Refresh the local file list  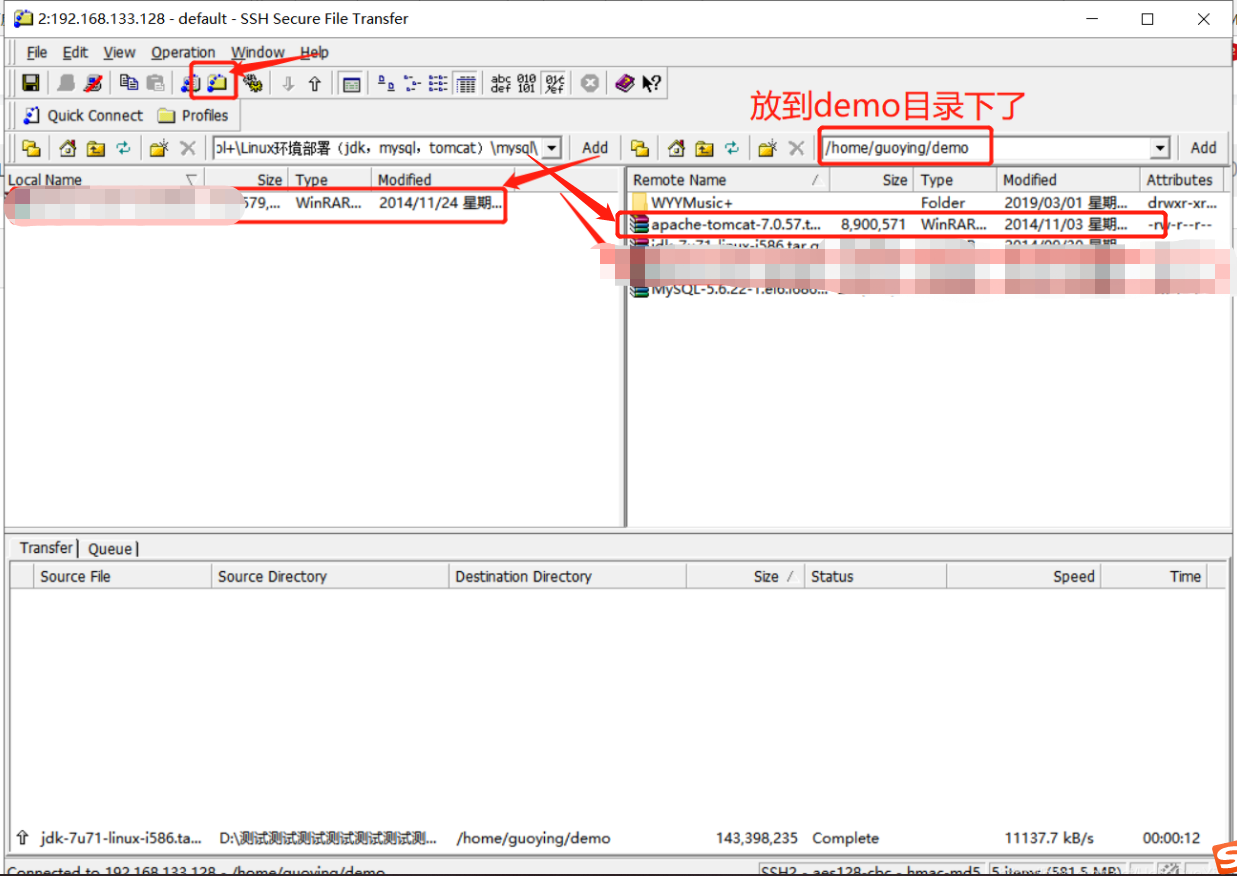123,148
